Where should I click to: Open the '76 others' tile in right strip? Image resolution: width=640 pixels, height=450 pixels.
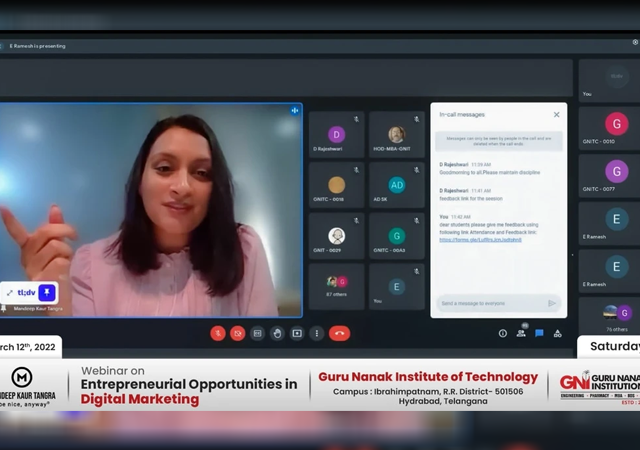tap(610, 316)
